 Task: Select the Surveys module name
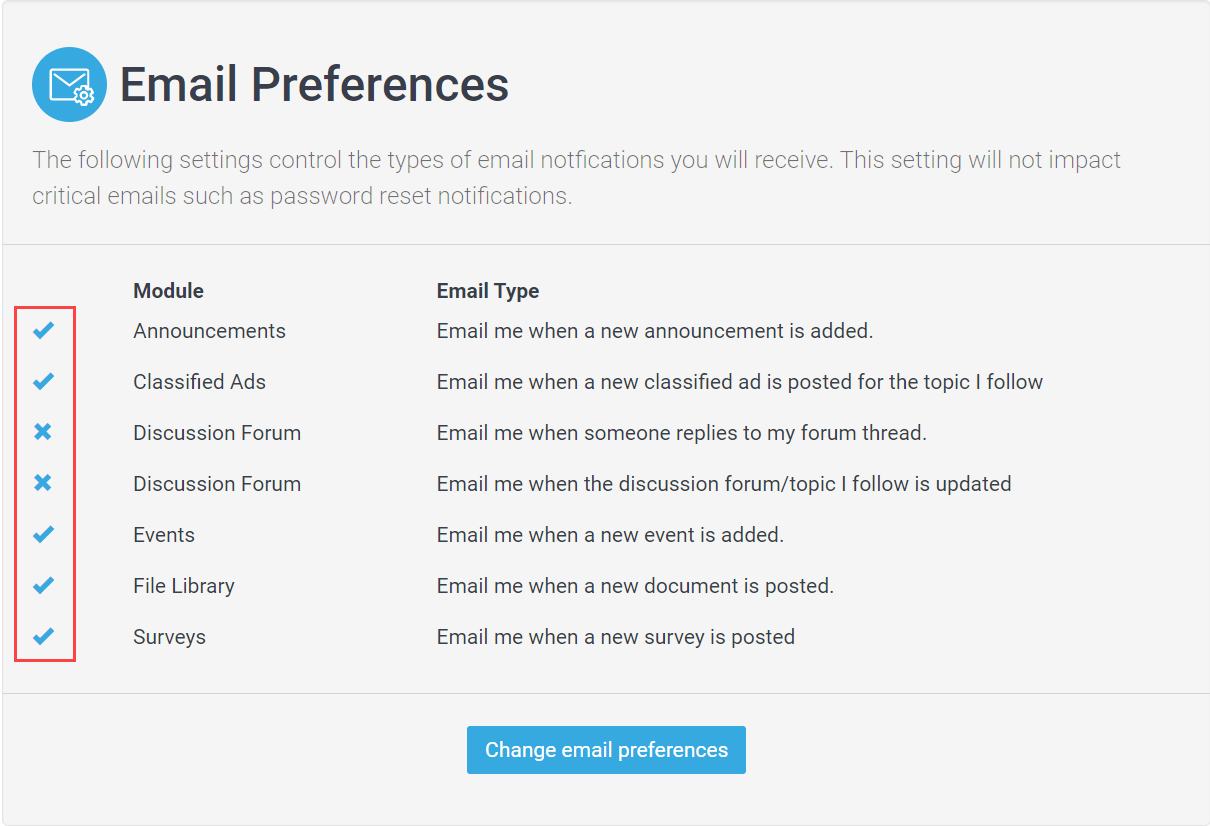[169, 637]
